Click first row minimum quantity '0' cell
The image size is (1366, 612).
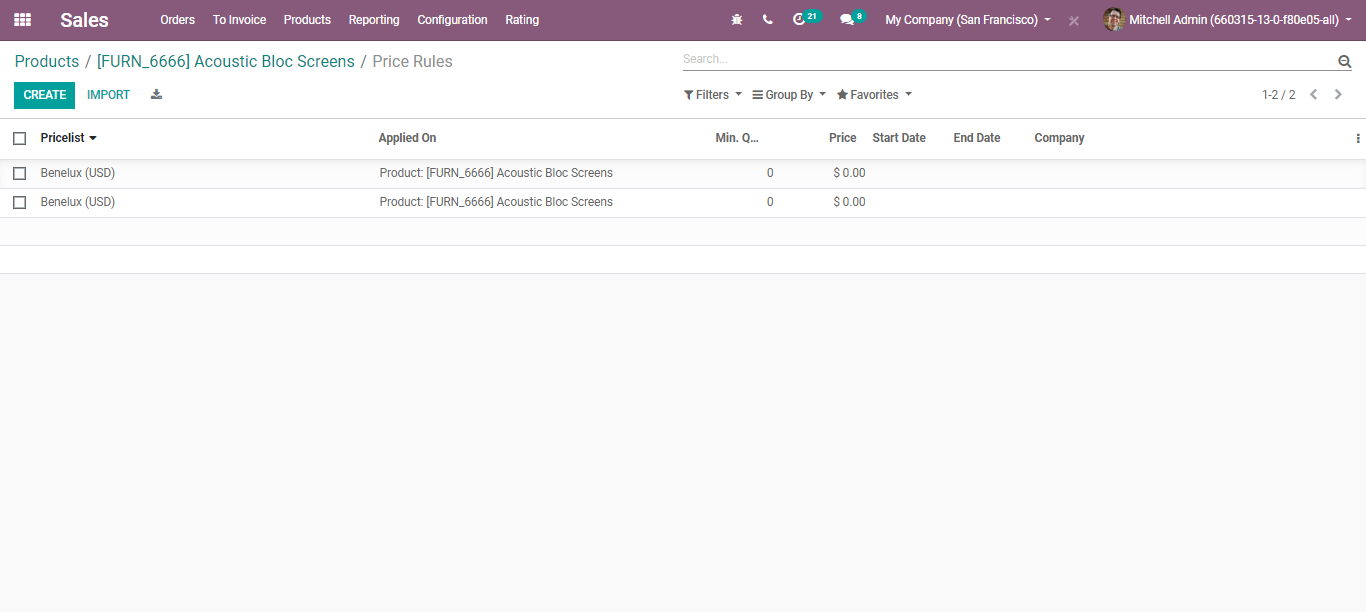tap(770, 173)
